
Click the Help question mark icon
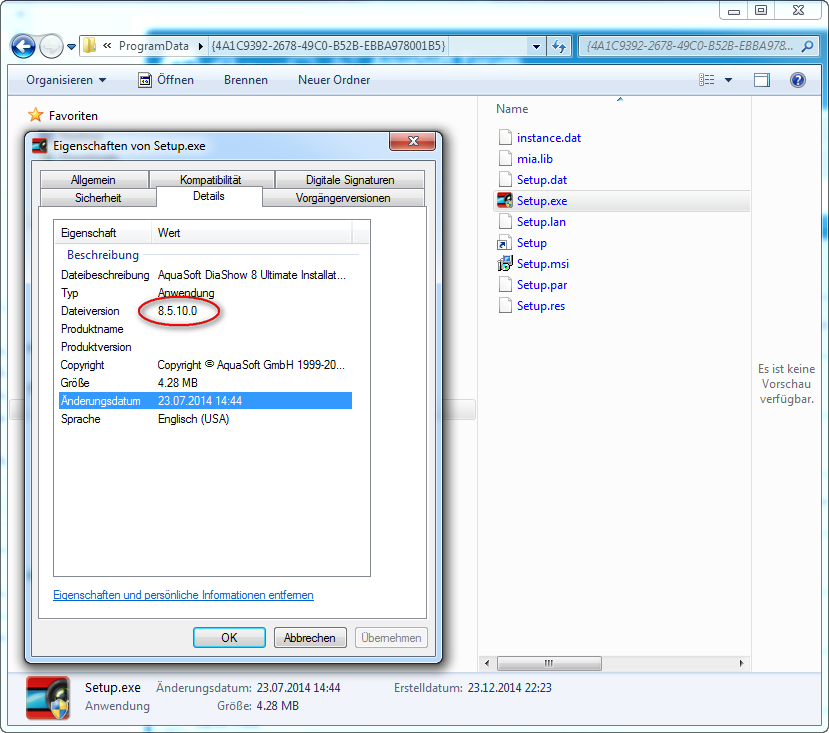[x=797, y=80]
